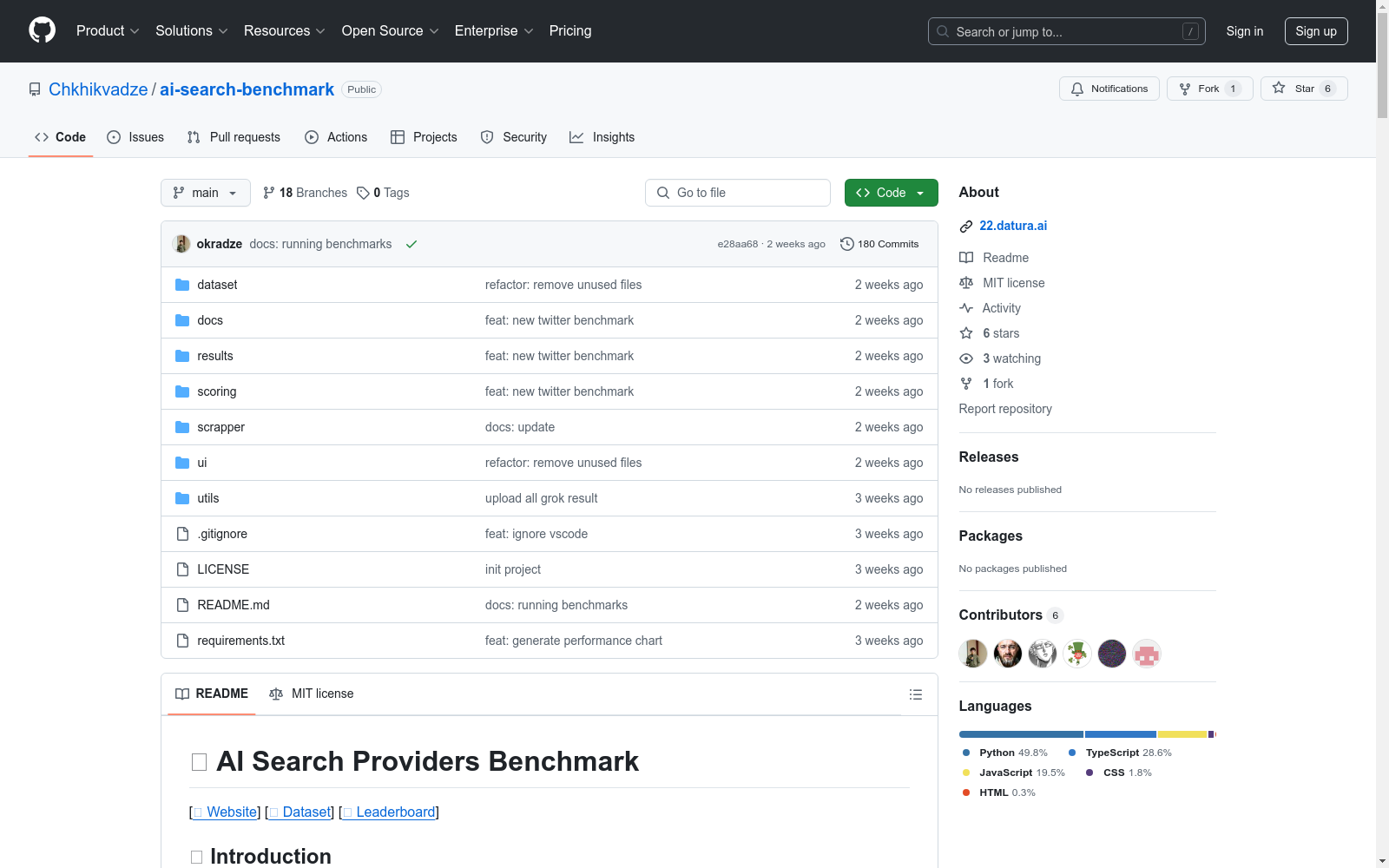Open the Insights tab
This screenshot has height=868, width=1389.
point(602,137)
